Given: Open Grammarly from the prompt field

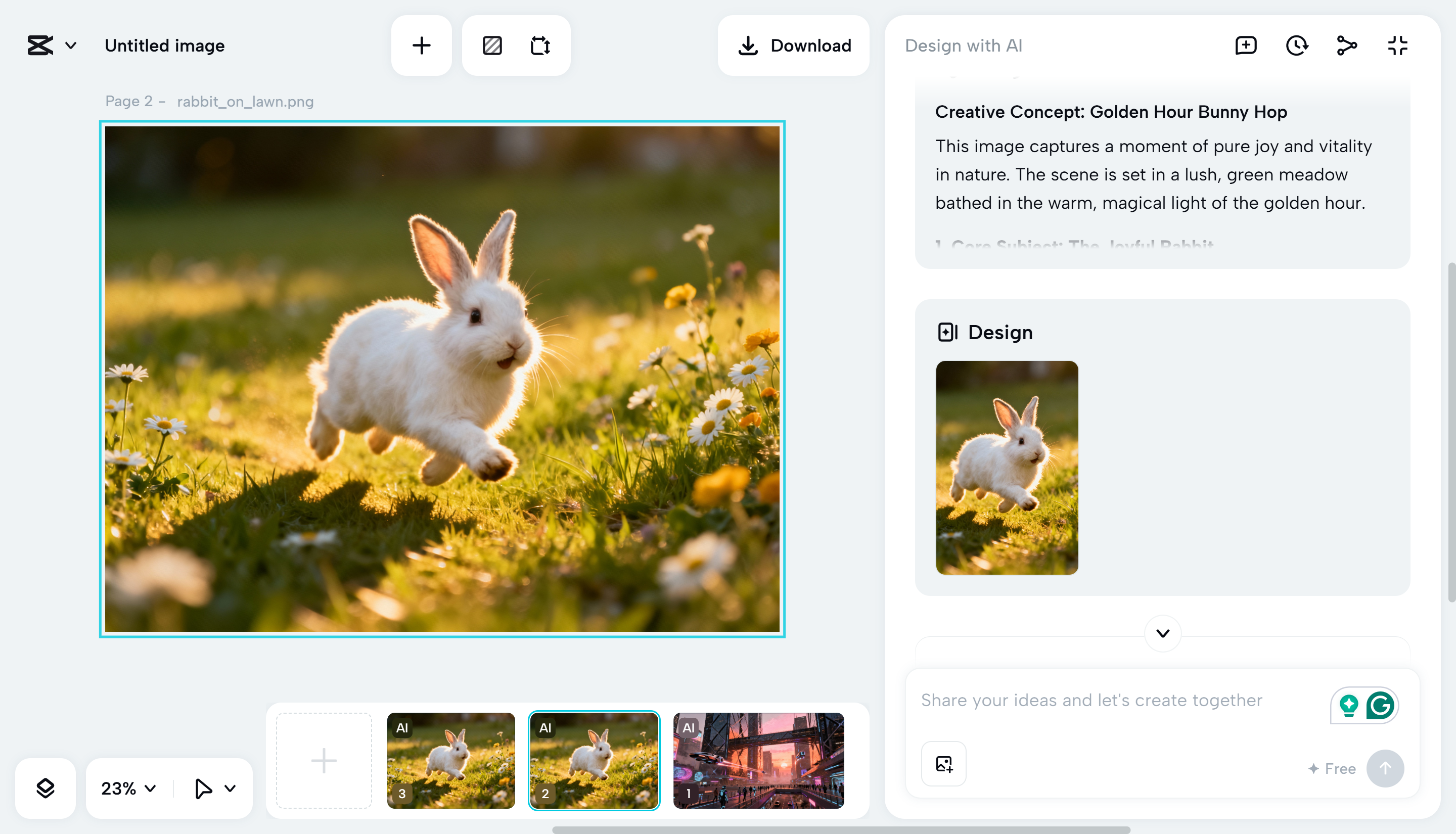Looking at the screenshot, I should coord(1380,705).
